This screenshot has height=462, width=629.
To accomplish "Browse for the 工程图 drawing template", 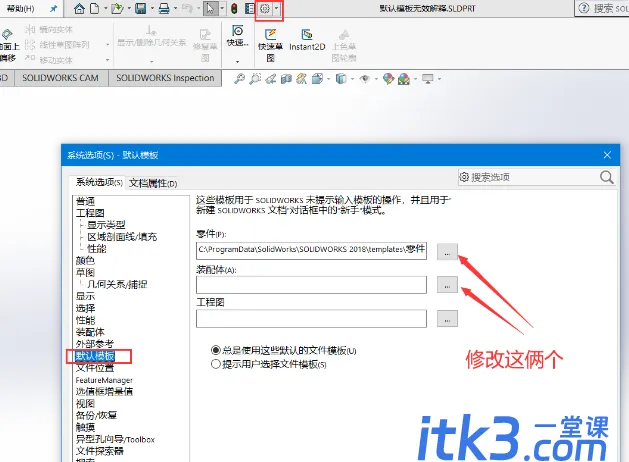I will click(x=447, y=318).
